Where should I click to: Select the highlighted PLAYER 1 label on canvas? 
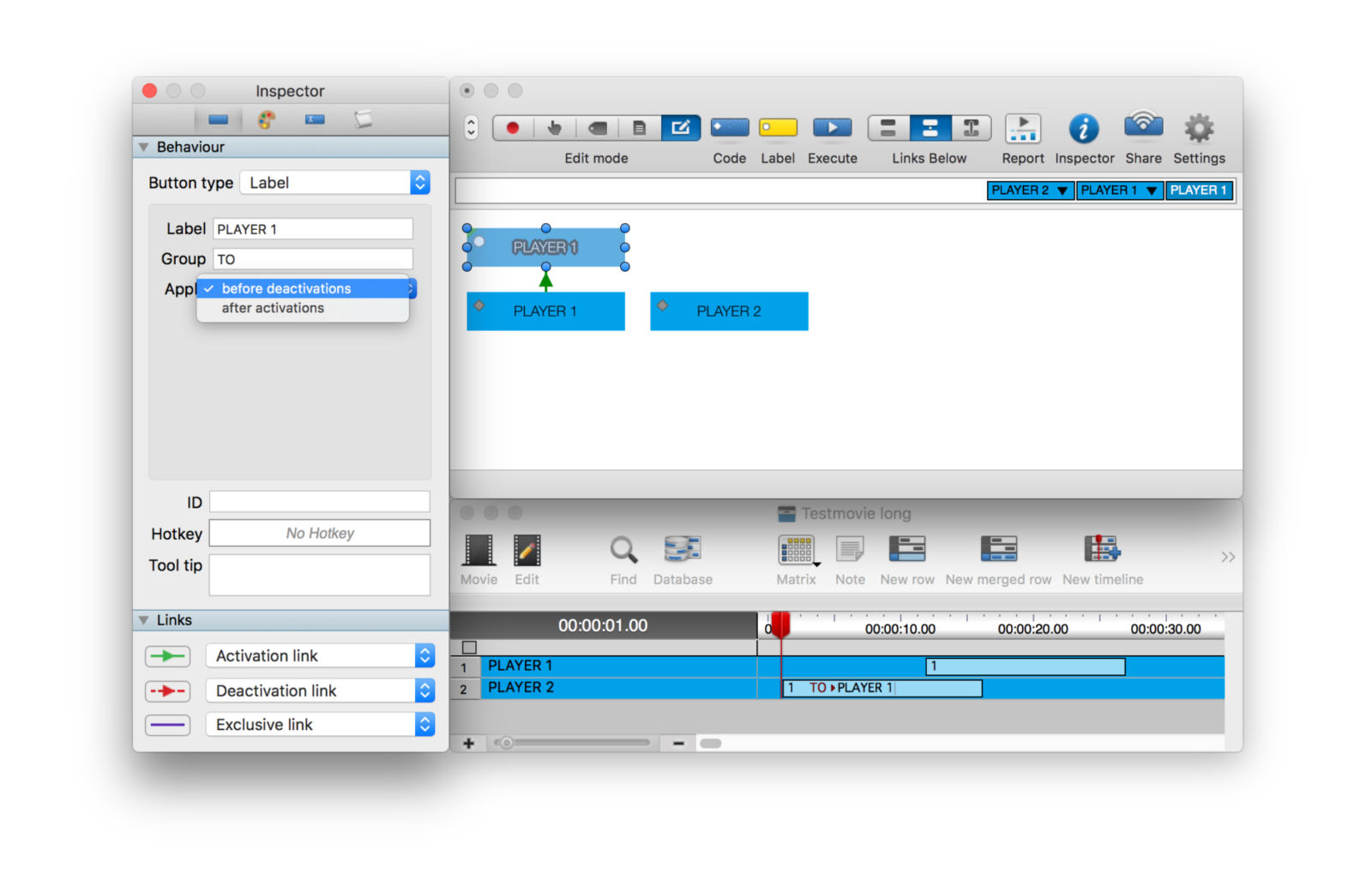coord(545,247)
